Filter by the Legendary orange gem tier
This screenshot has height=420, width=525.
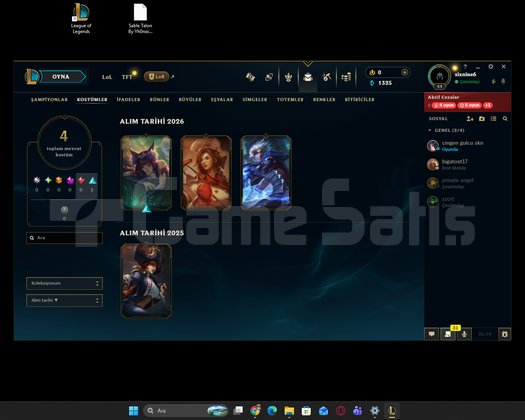tap(59, 181)
